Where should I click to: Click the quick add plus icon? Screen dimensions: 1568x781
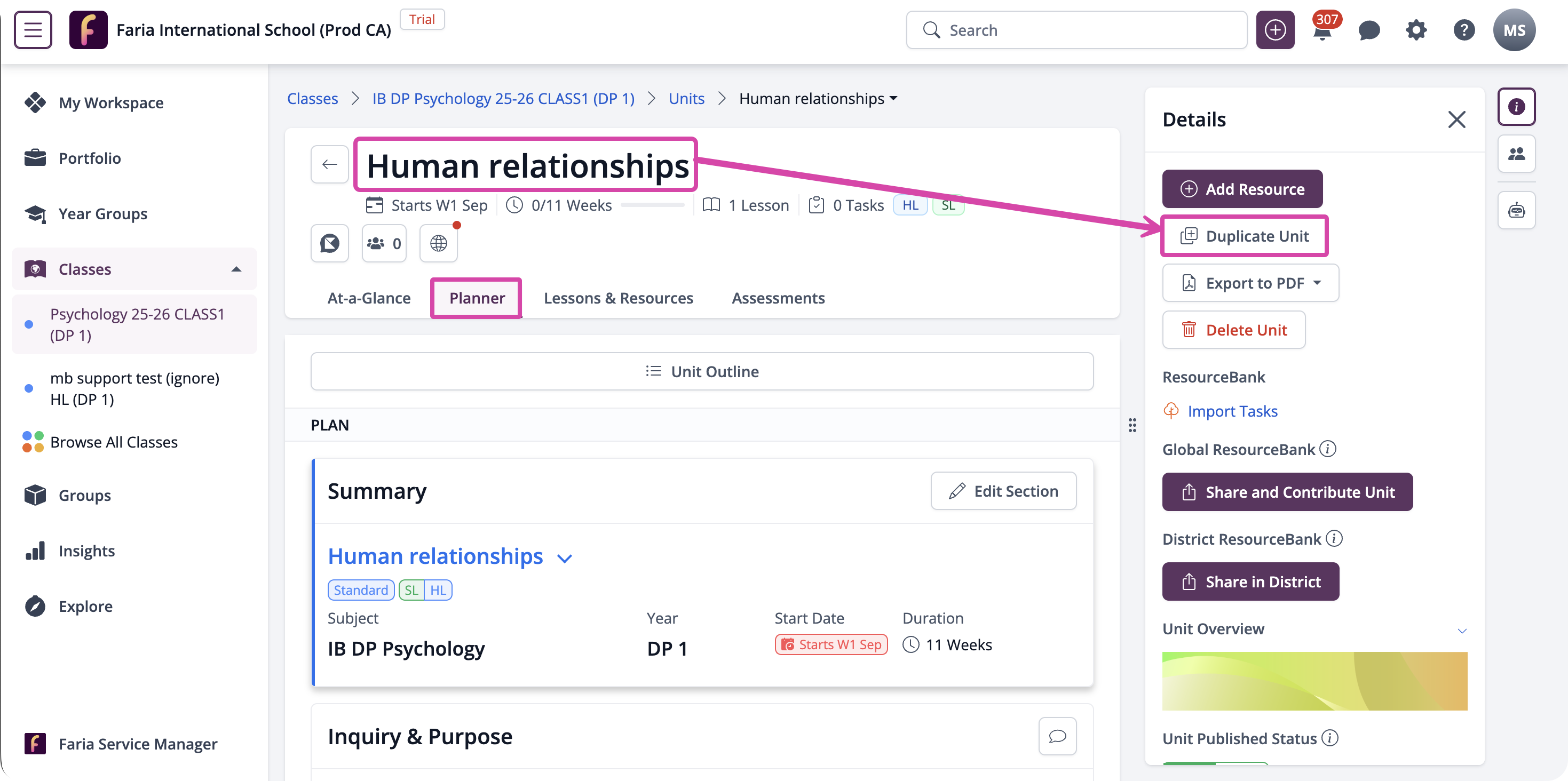tap(1274, 30)
